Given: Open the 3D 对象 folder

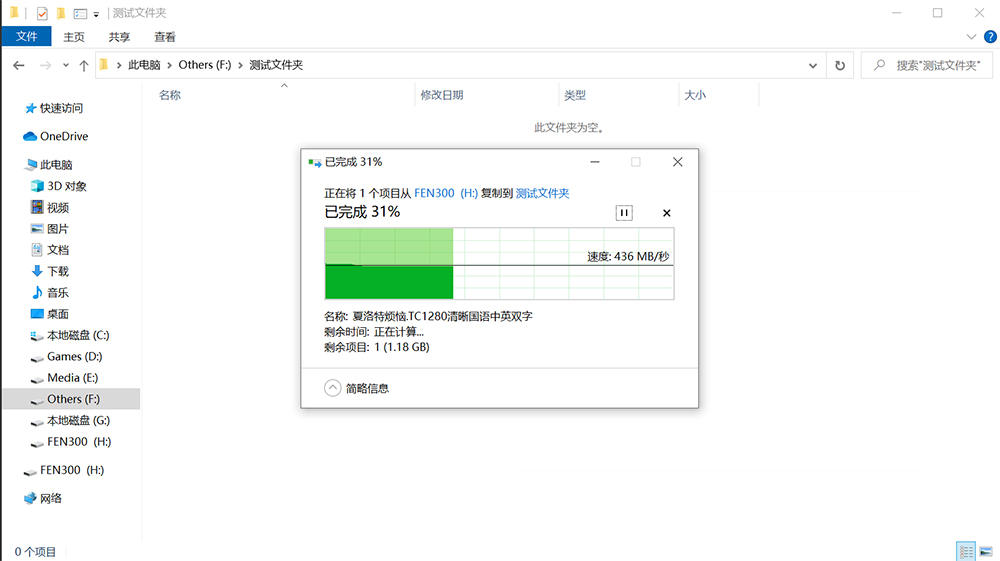Looking at the screenshot, I should [x=59, y=186].
